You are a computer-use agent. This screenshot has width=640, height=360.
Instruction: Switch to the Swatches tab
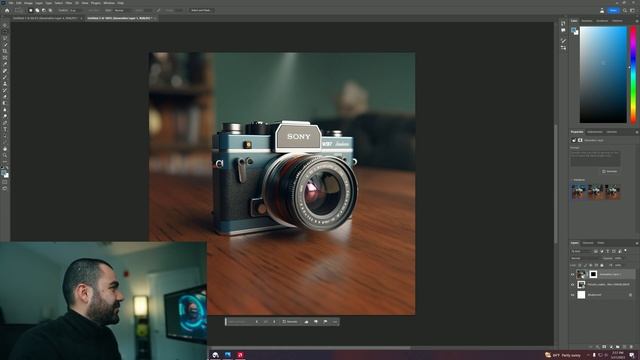(587, 21)
